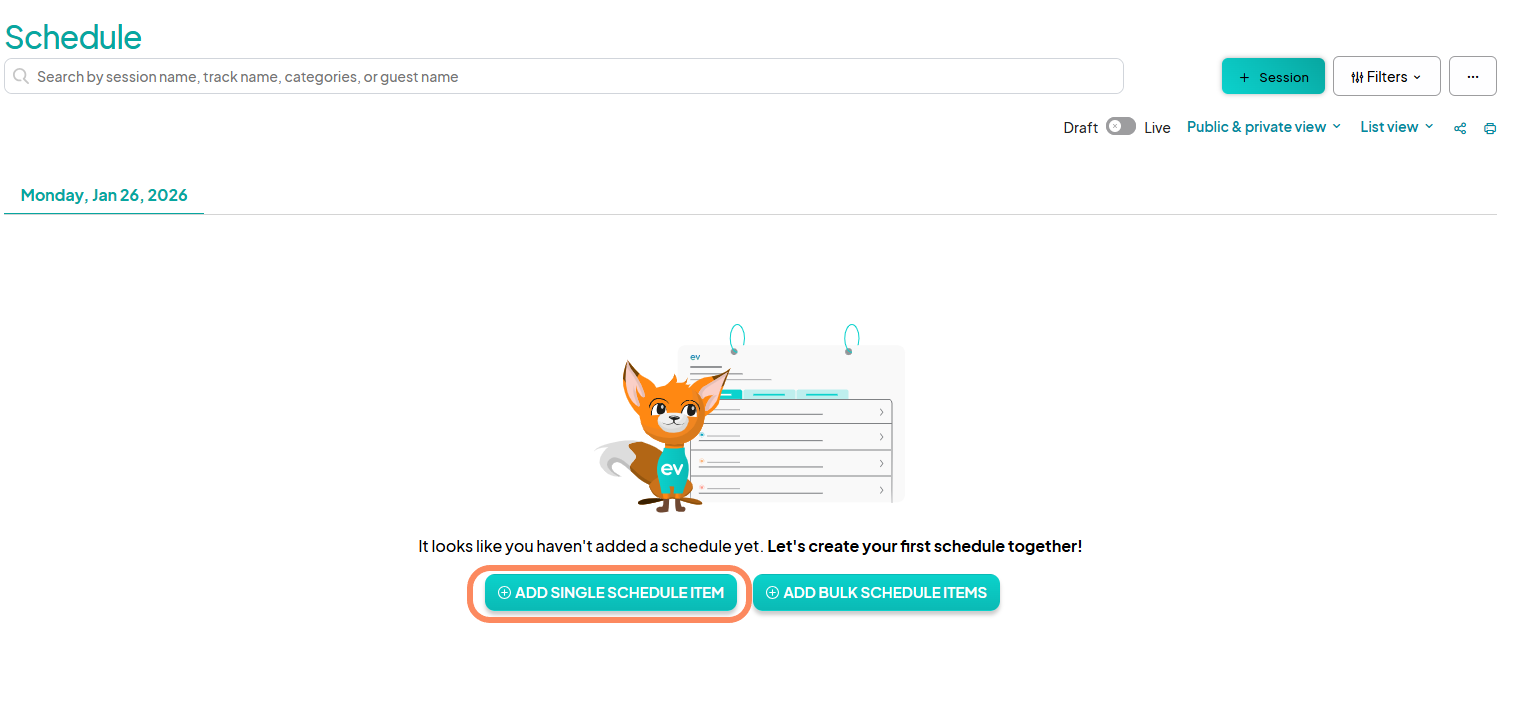Open the List view dropdown
Viewport: 1524px width, 718px height.
point(1396,127)
